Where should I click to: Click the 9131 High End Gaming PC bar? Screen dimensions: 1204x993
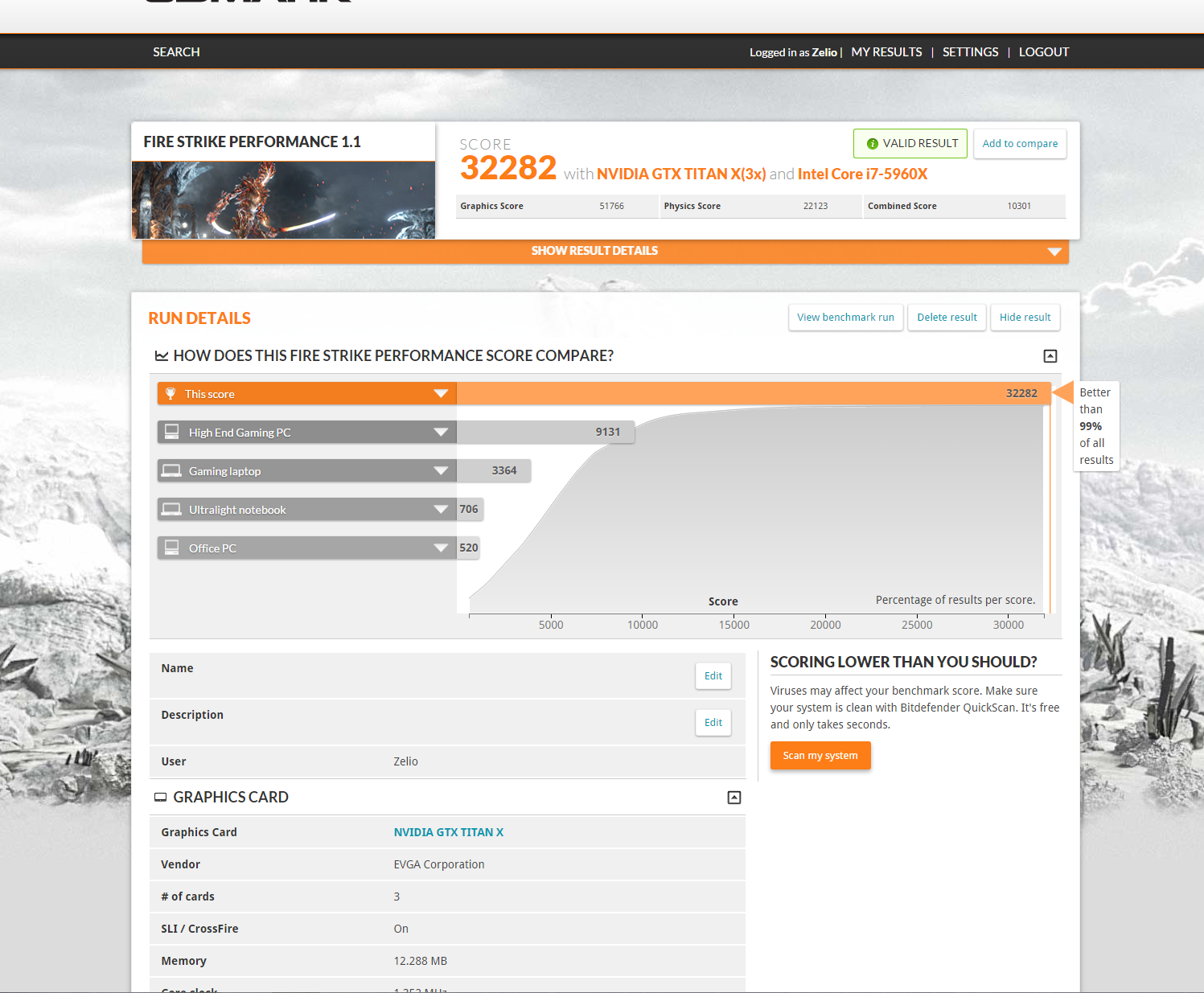point(545,432)
